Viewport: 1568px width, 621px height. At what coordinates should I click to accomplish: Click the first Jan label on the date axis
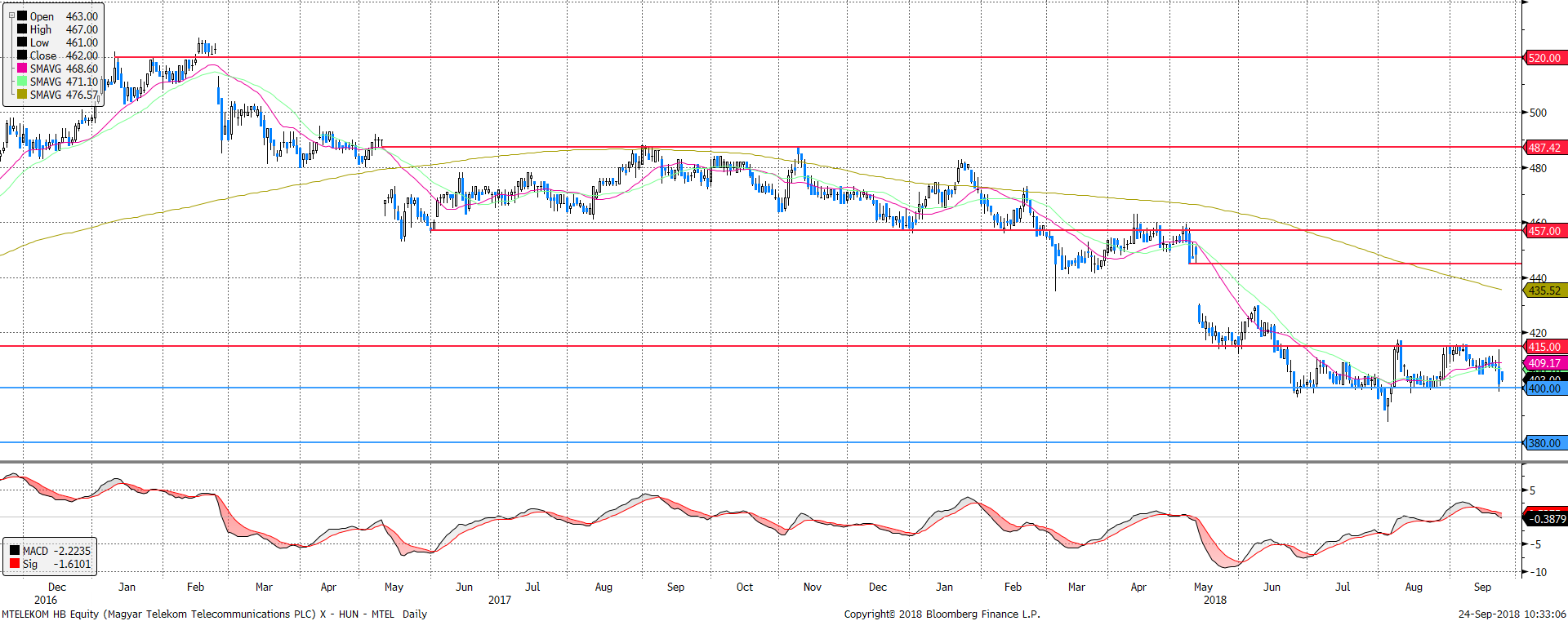(127, 587)
